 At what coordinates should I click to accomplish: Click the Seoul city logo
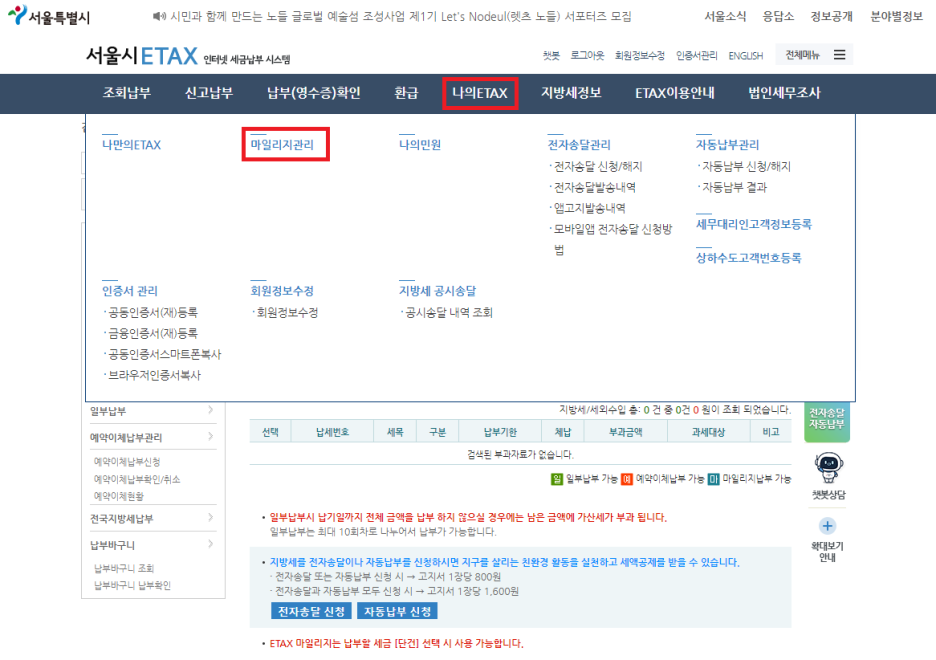[x=49, y=16]
